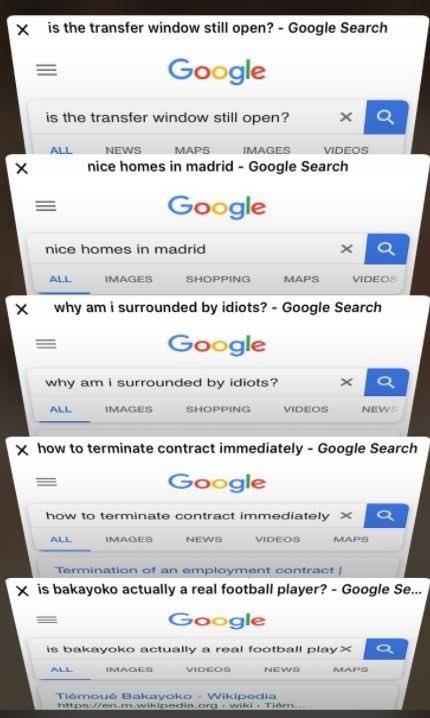Open hamburger menu in bakayoko tab

47,620
